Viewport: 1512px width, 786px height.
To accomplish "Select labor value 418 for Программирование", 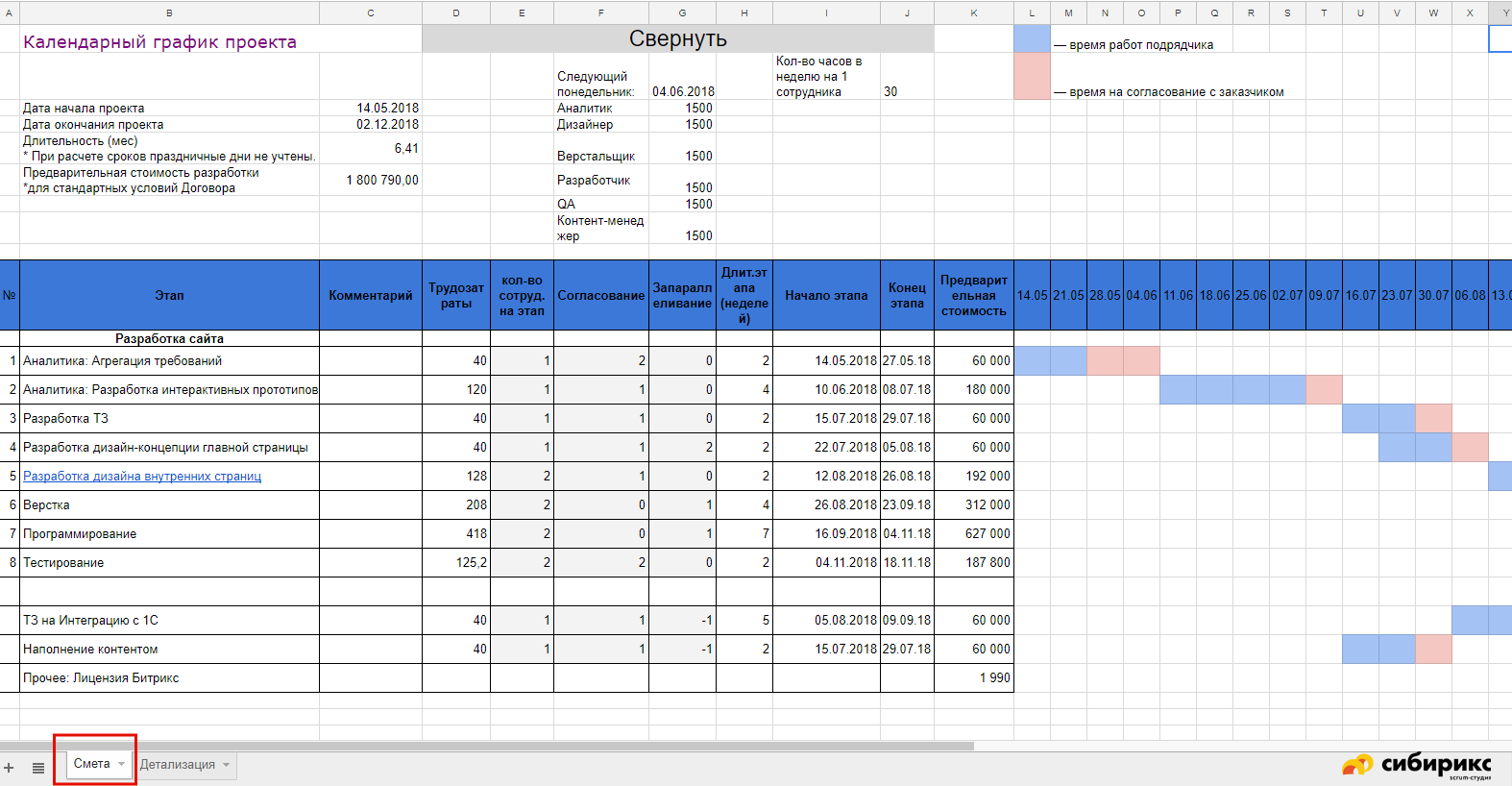I will pos(456,534).
